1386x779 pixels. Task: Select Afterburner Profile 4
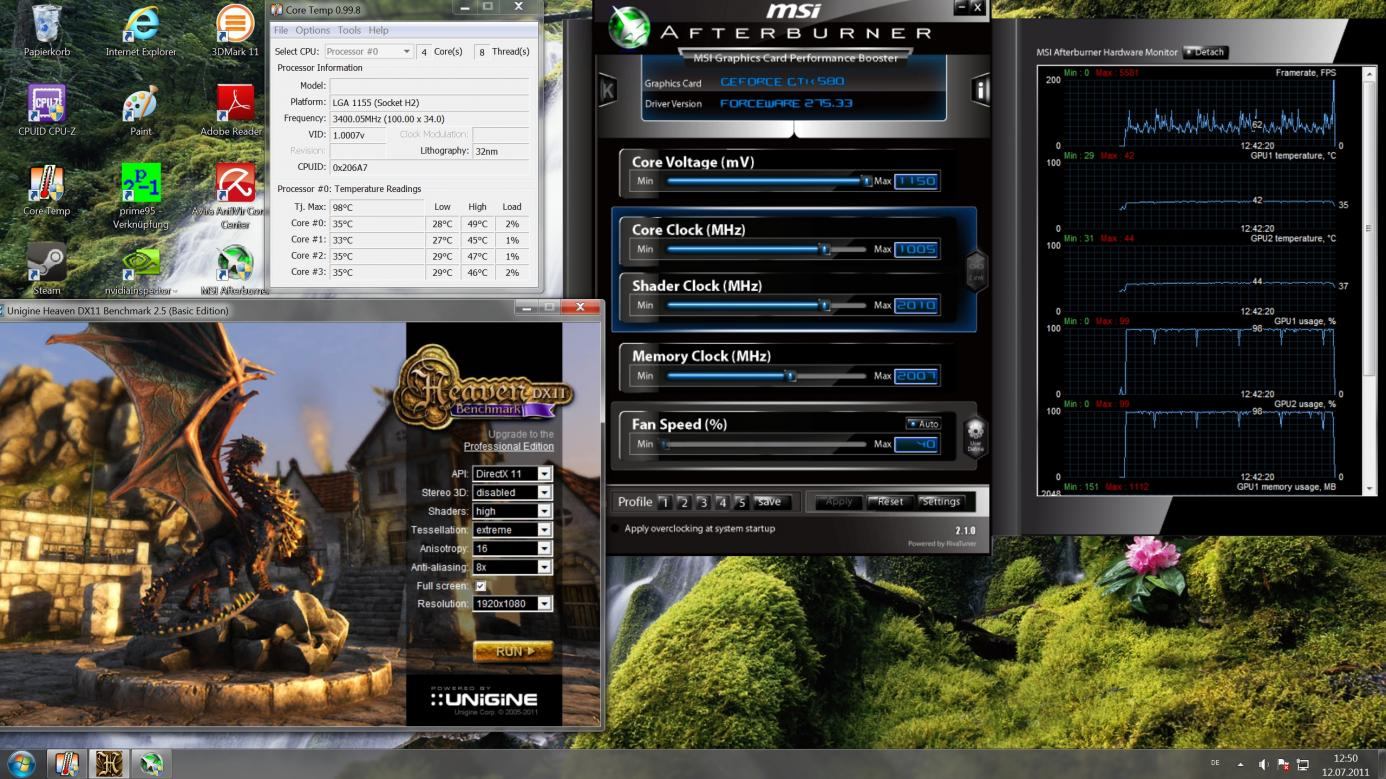722,502
